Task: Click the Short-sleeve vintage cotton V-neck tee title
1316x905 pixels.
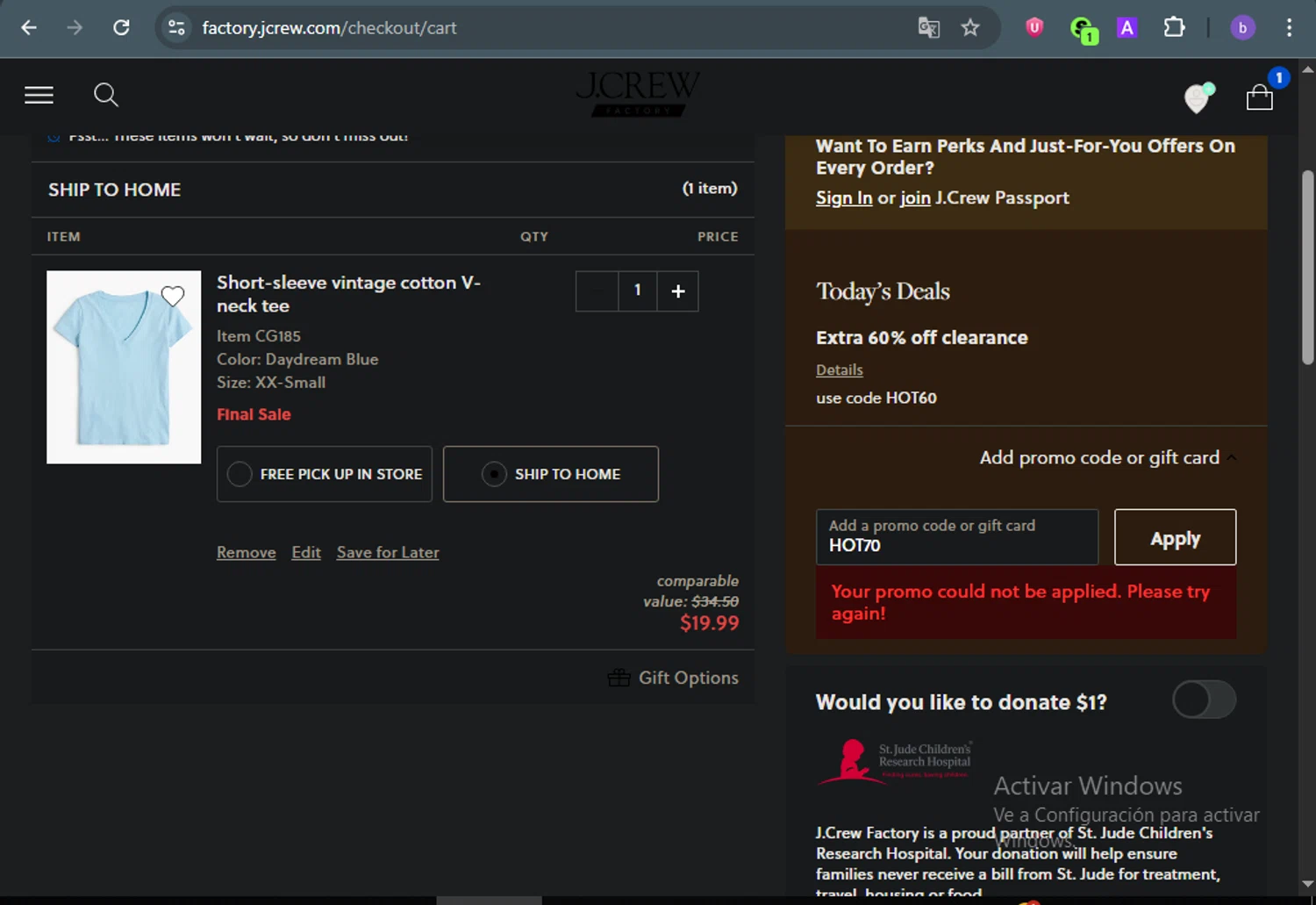Action: click(x=348, y=294)
